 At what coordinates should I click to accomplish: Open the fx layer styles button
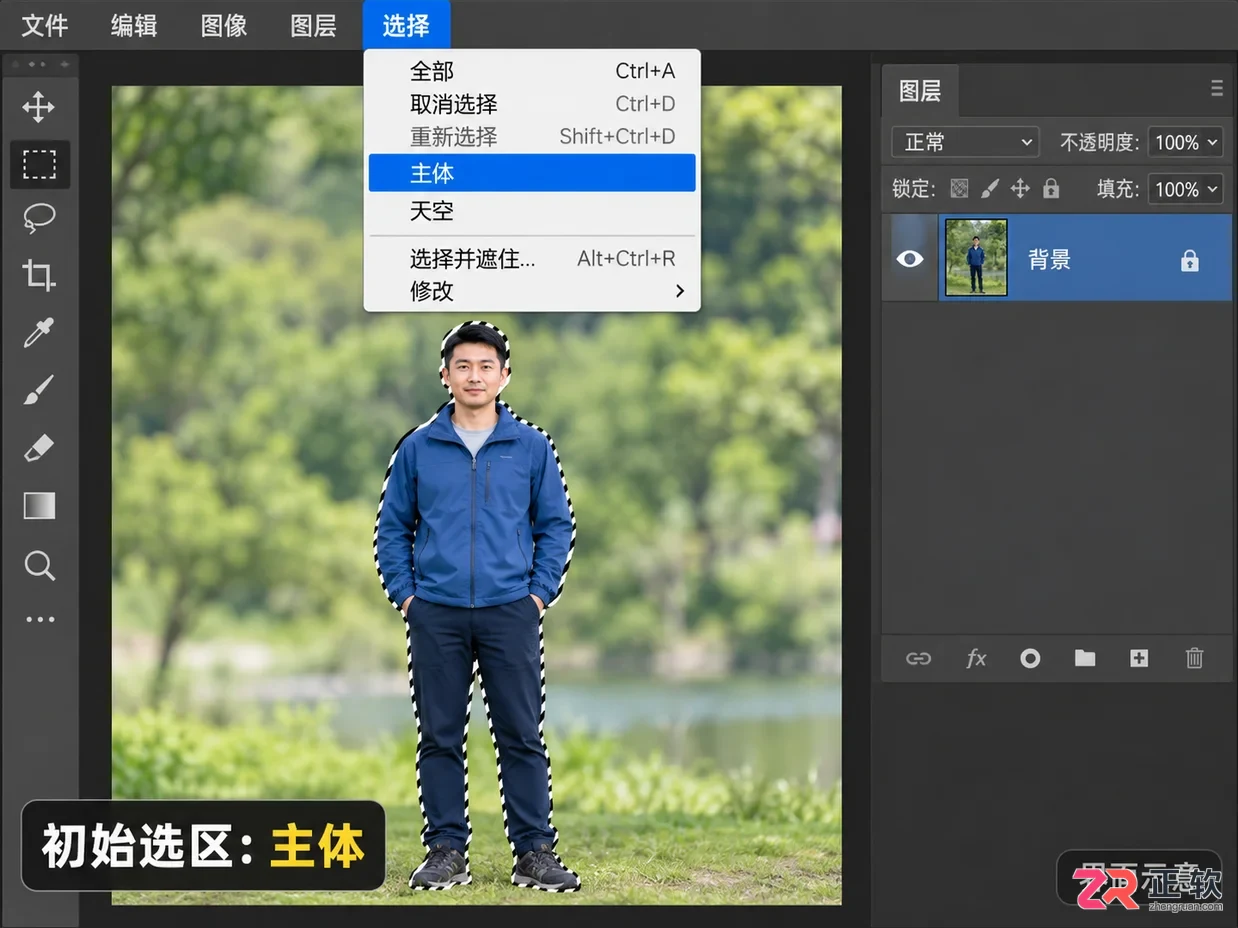coord(976,658)
